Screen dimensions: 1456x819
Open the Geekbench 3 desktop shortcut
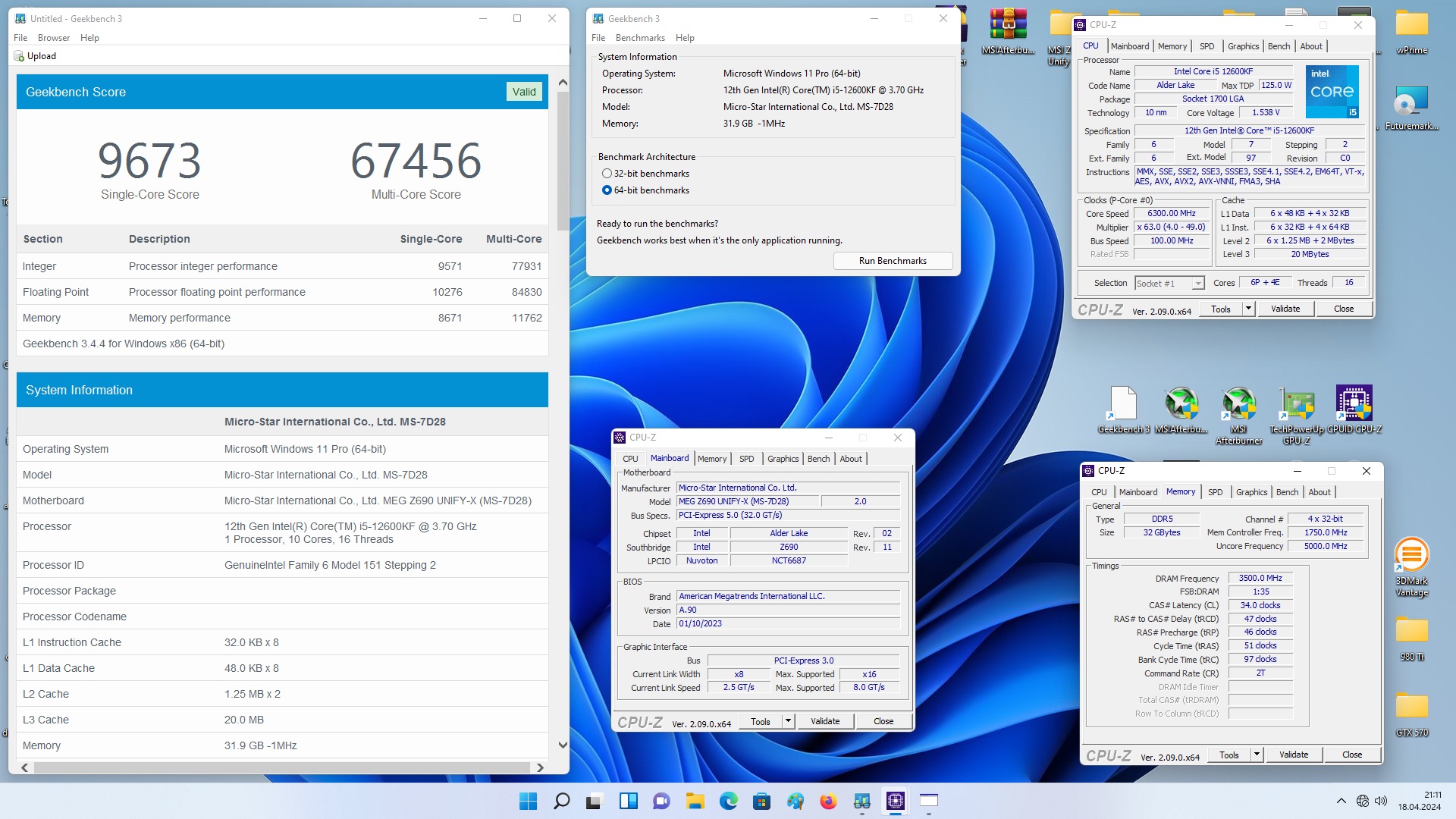tap(1123, 409)
